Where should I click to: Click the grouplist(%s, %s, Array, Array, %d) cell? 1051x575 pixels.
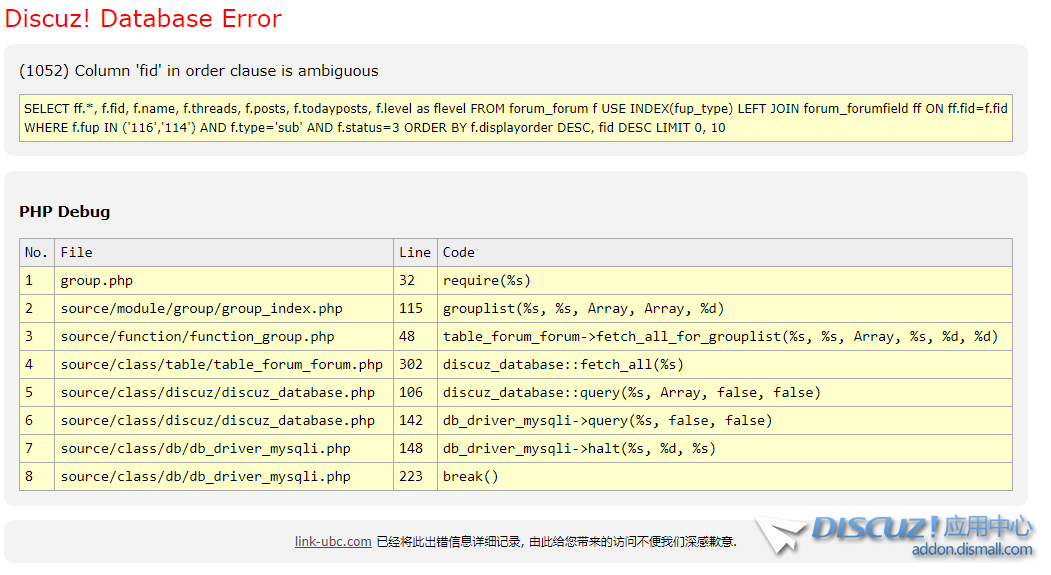(725, 309)
